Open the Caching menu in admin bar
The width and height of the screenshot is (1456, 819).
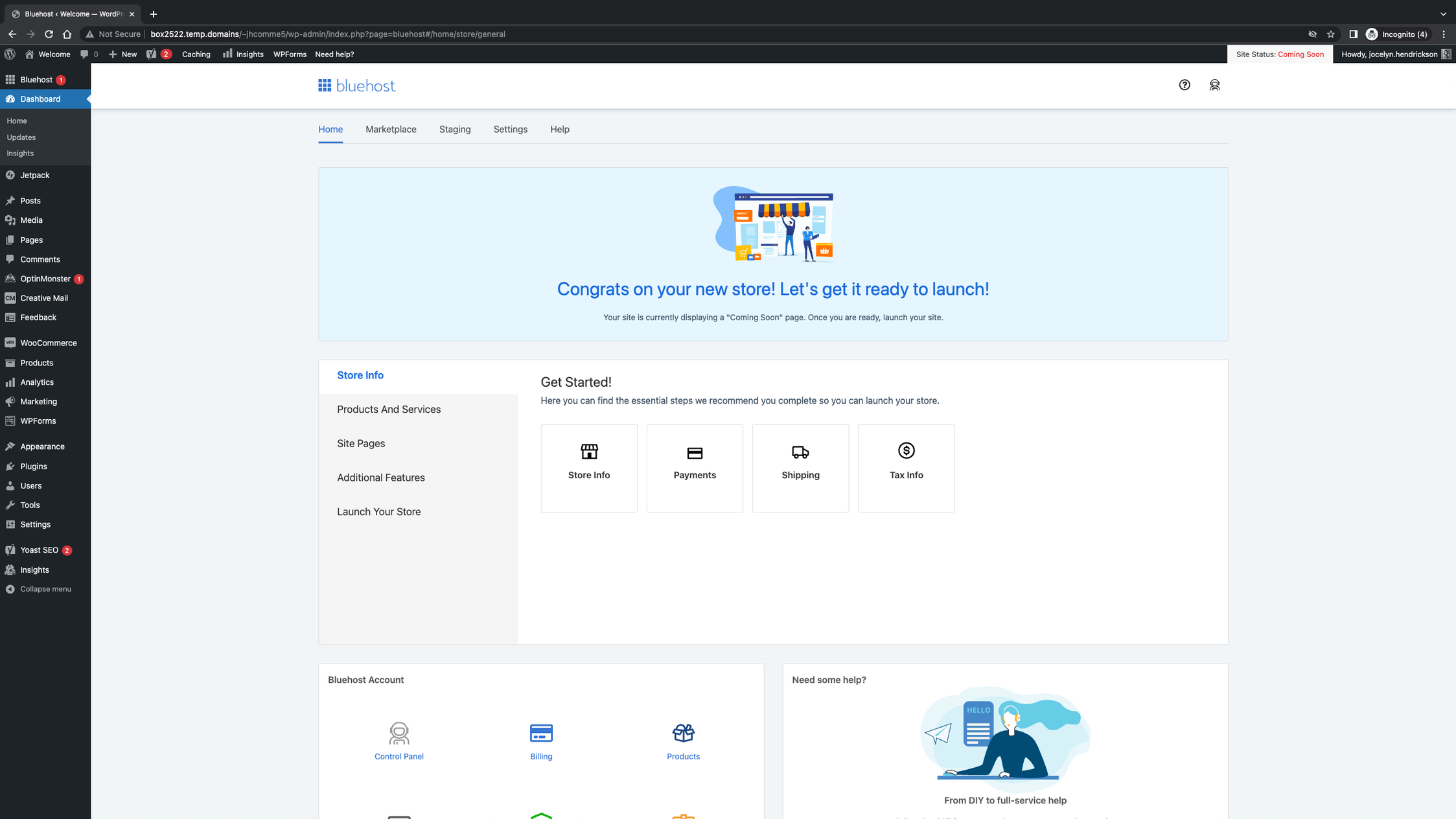click(196, 54)
